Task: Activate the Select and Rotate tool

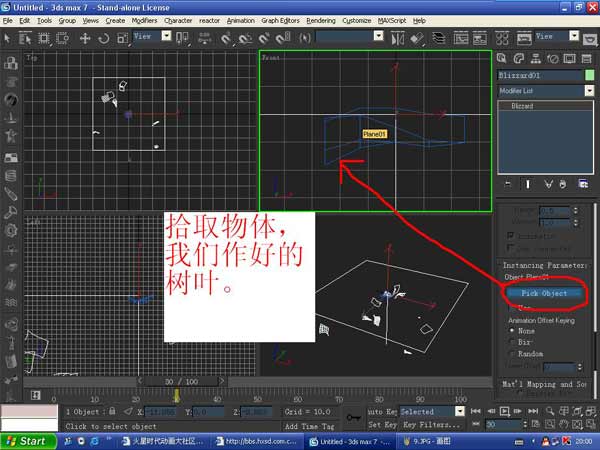Action: tap(104, 38)
